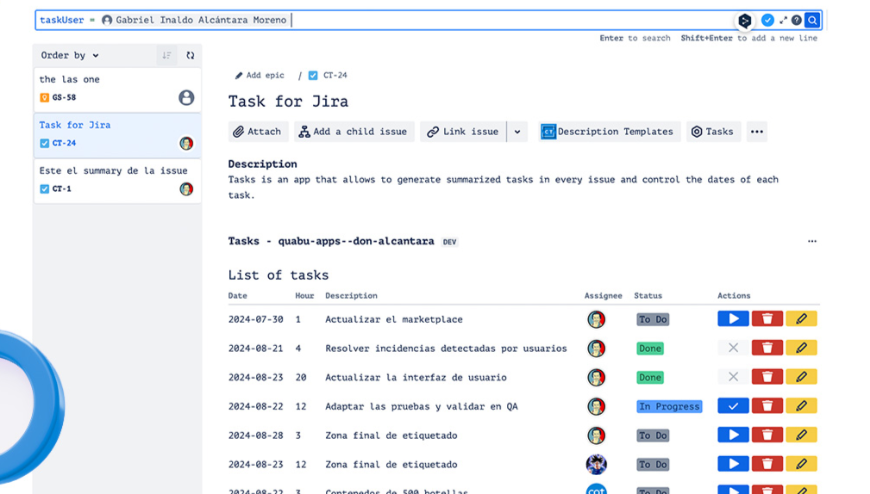Select the Task for Jira CT-24 issue card

[117, 135]
